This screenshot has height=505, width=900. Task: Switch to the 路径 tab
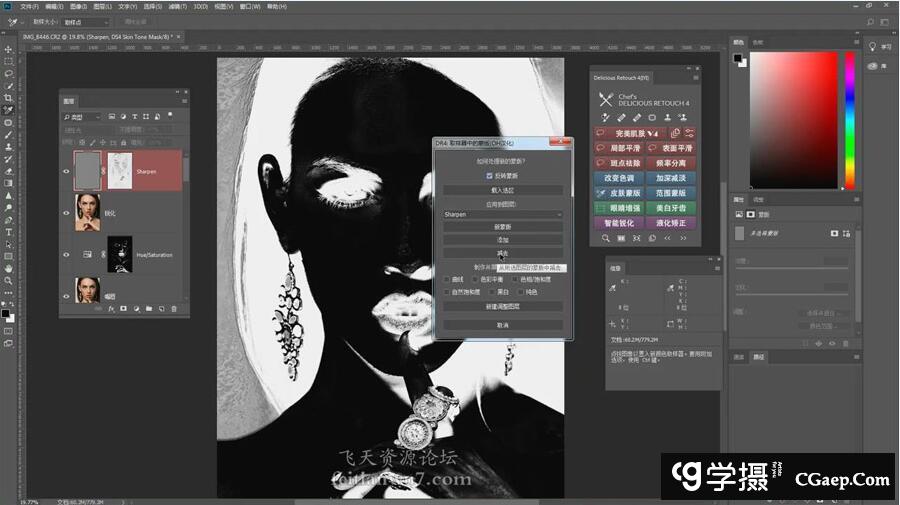point(759,356)
